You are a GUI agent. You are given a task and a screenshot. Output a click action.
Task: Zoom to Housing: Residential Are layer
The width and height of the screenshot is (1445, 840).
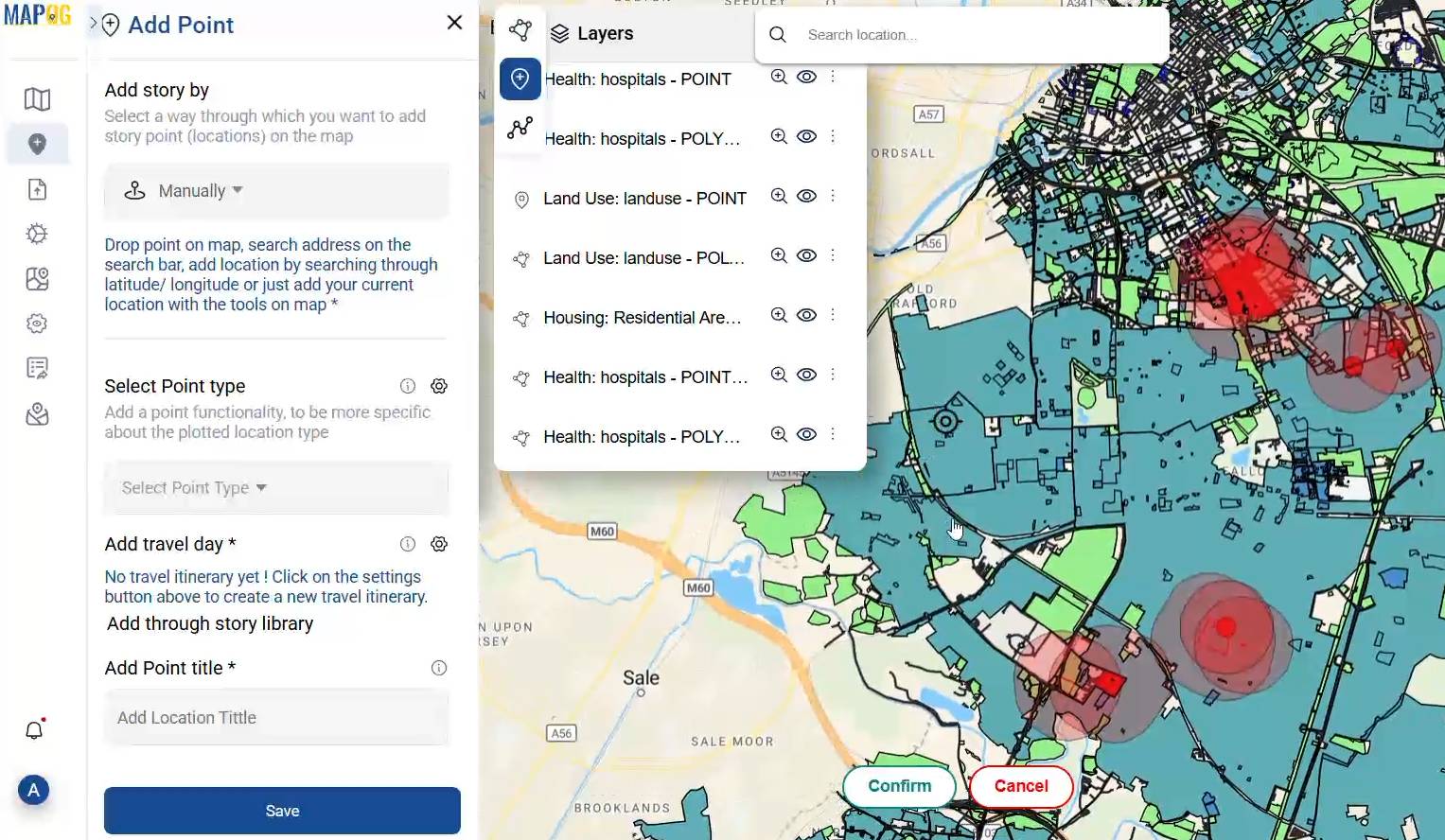779,315
